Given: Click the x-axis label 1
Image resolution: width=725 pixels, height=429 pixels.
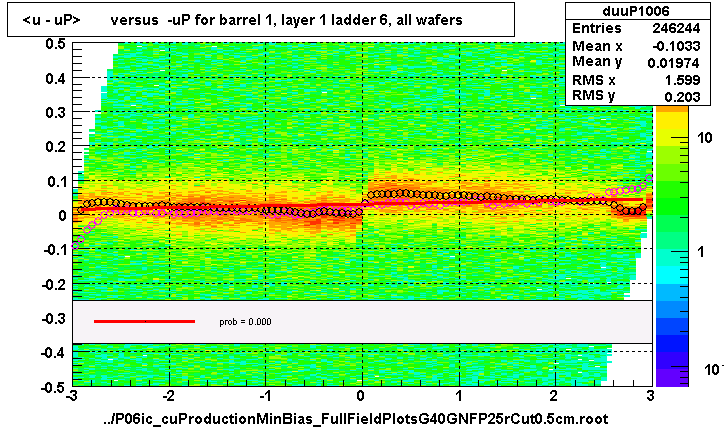Looking at the screenshot, I should 459,396.
